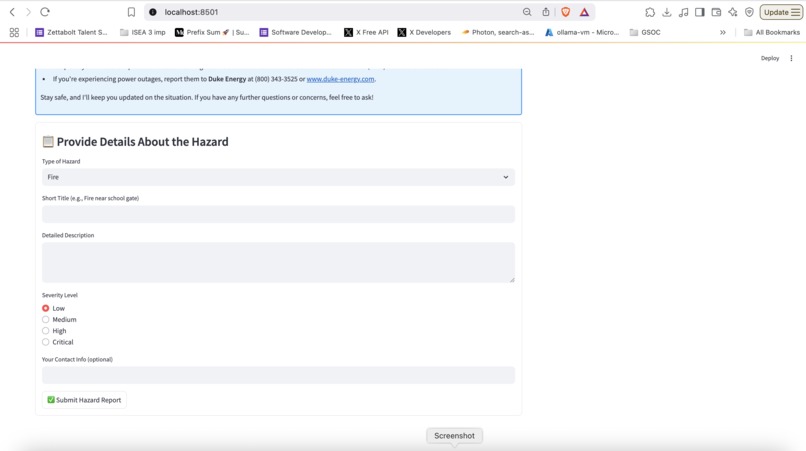
Task: Open Brave Shields lion icon
Action: coord(565,12)
